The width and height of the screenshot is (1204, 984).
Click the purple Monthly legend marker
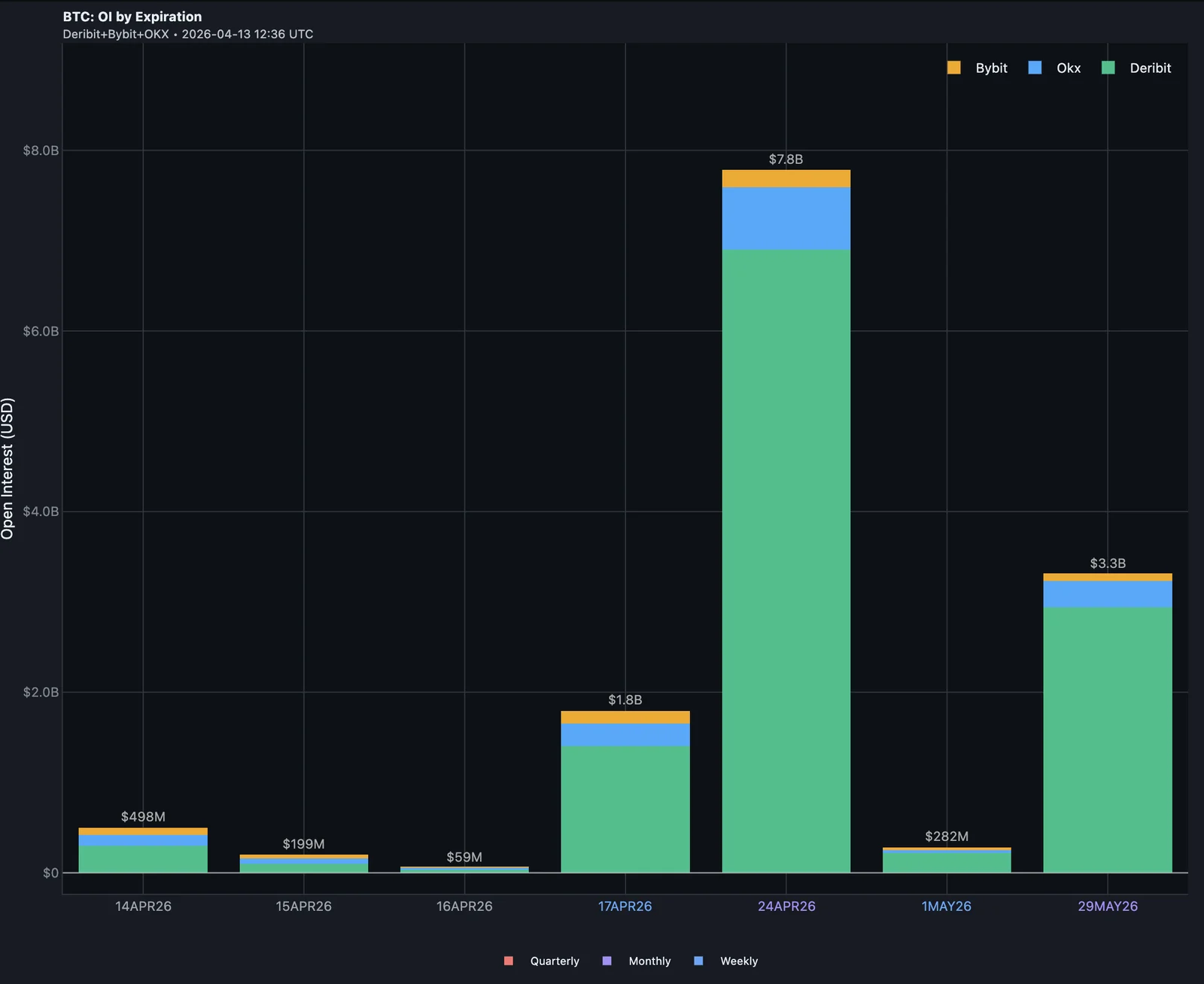tap(607, 961)
